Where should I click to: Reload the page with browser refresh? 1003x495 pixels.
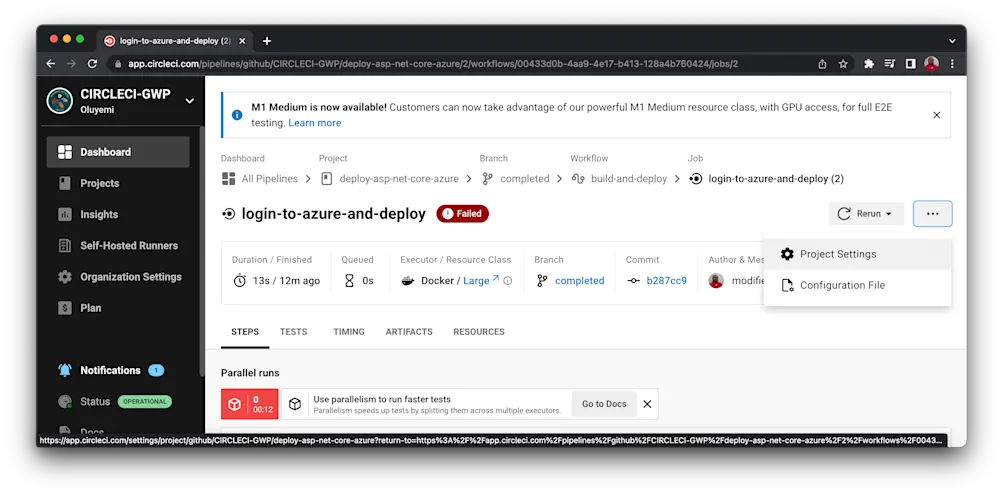tap(92, 64)
